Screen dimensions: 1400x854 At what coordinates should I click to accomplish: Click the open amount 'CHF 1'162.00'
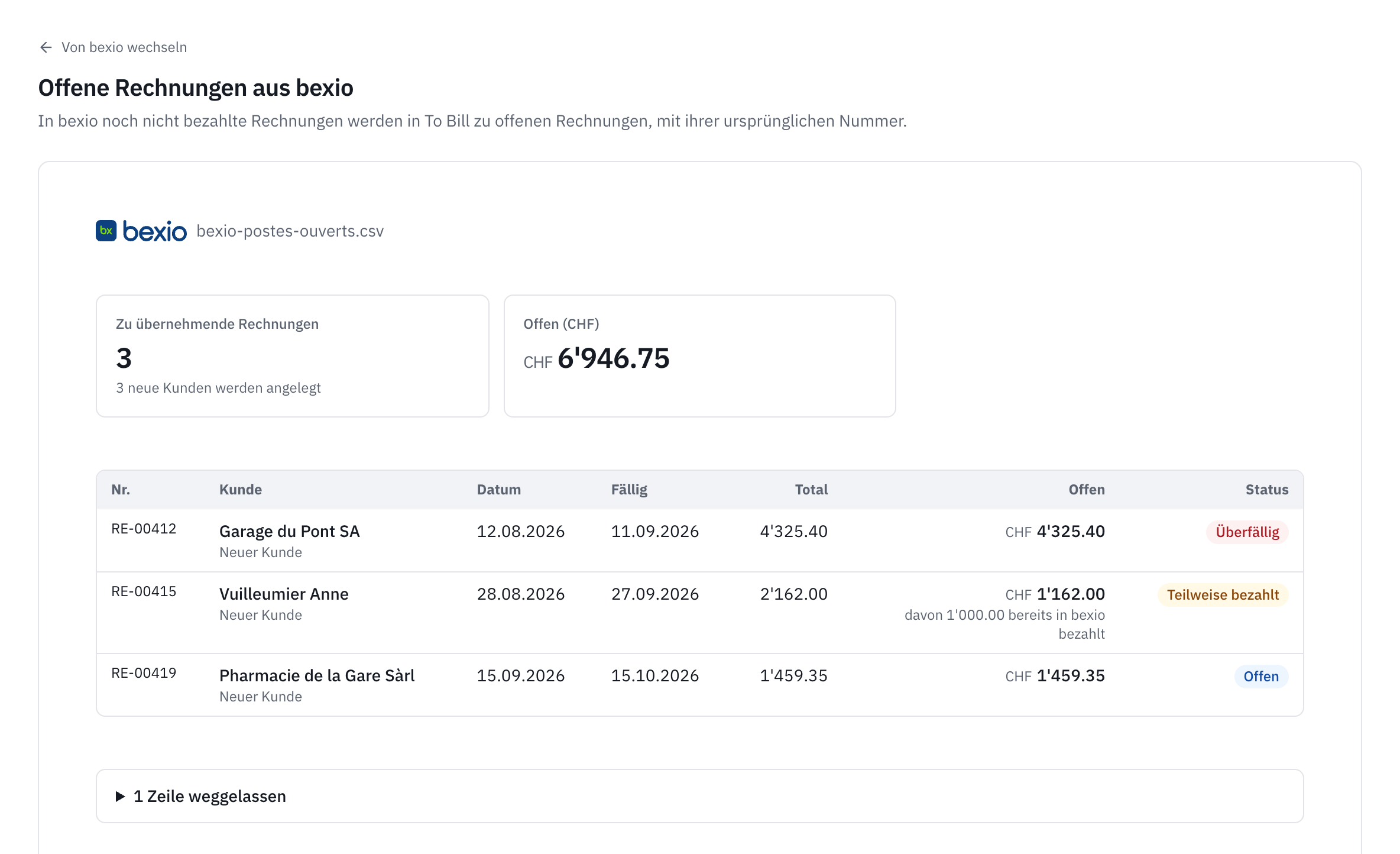point(1055,594)
